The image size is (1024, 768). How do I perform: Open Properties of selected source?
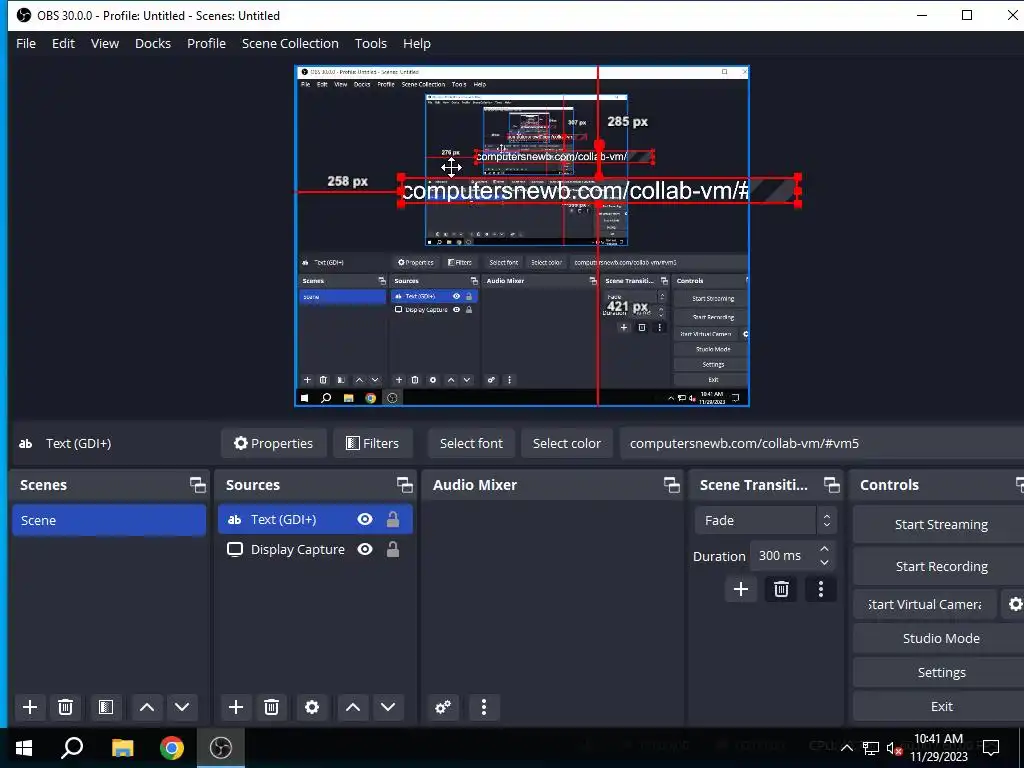pyautogui.click(x=274, y=443)
